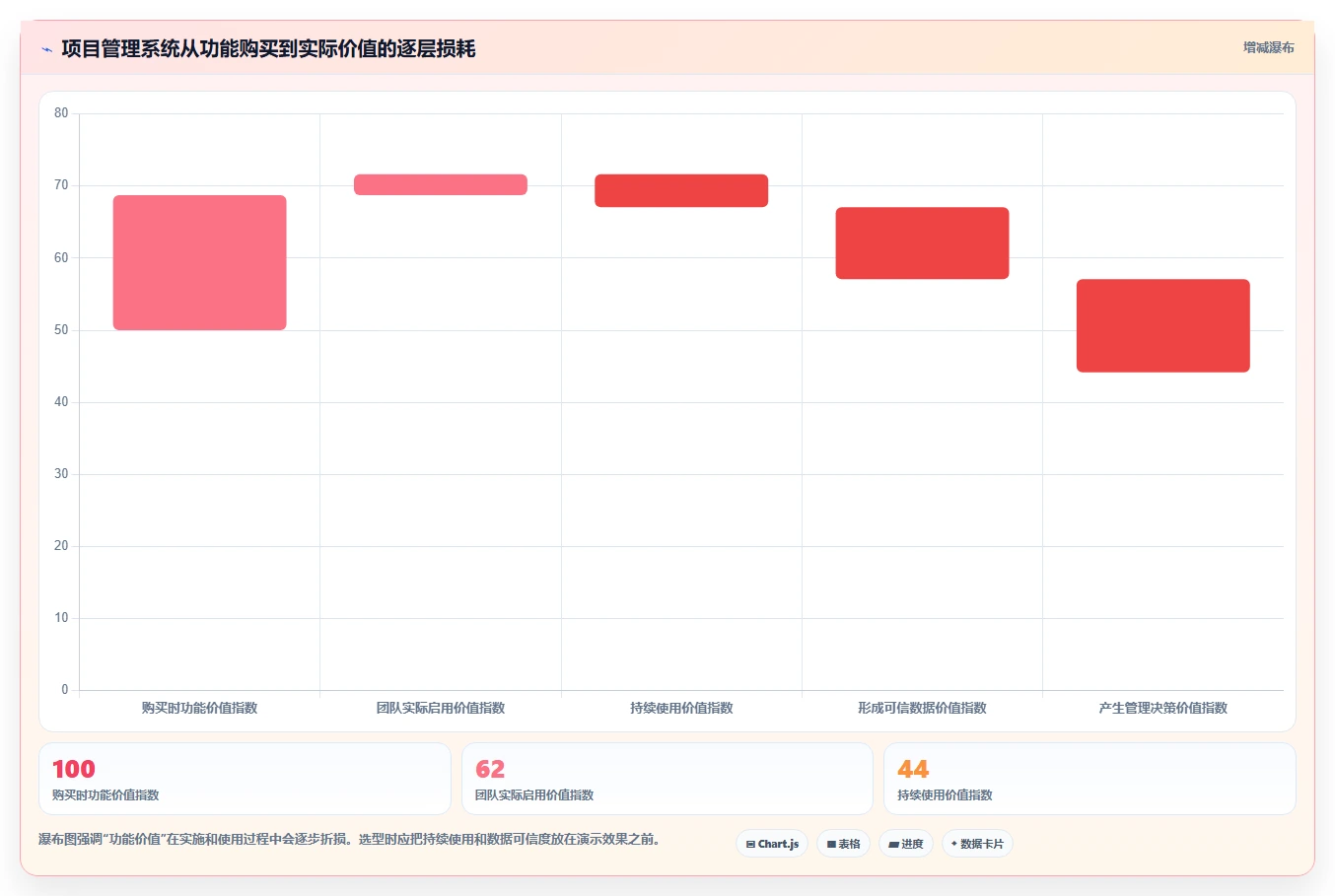Click the 形成可信数据价值指数 axis label
Image resolution: width=1335 pixels, height=896 pixels.
click(x=922, y=708)
